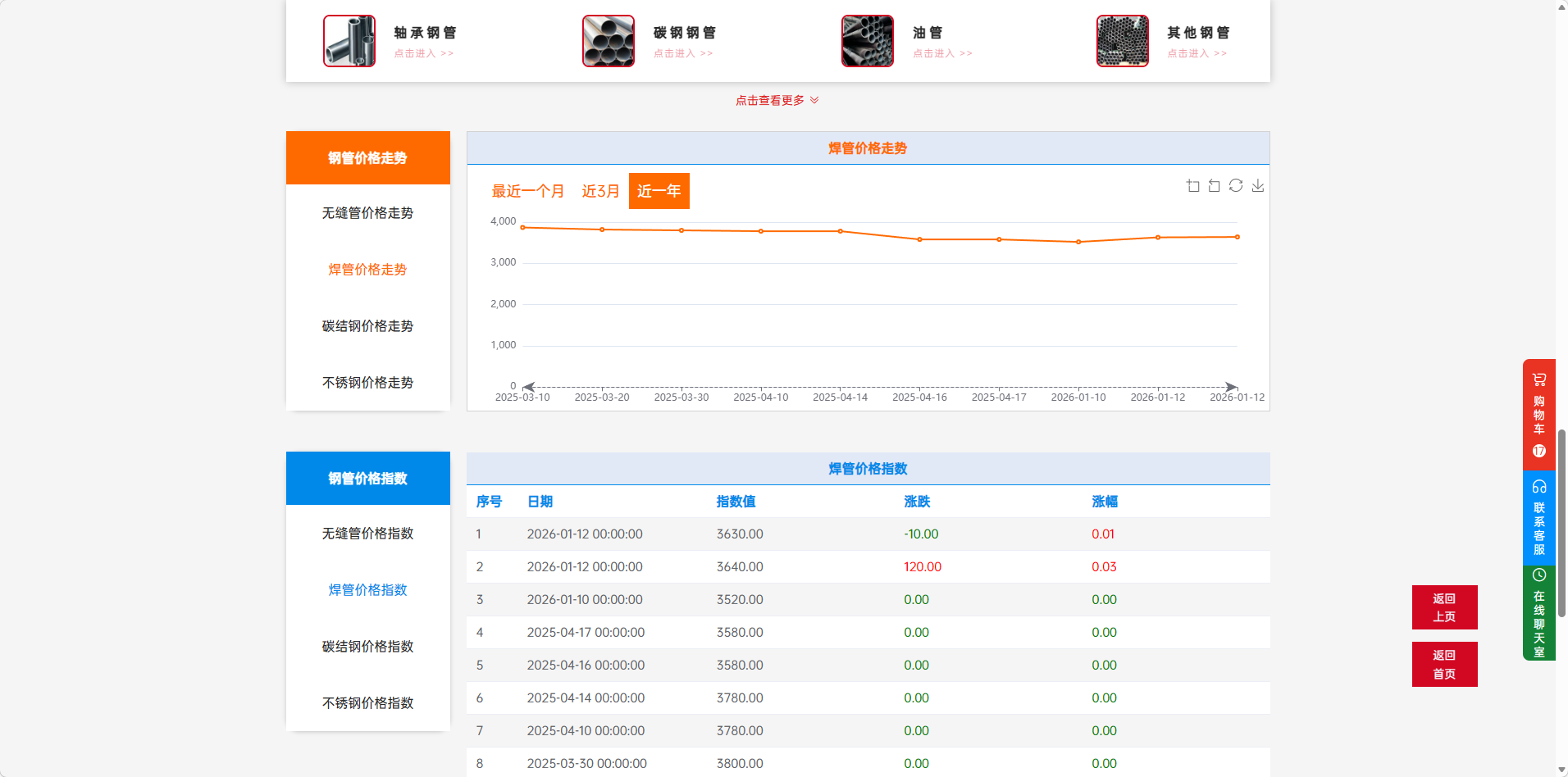Click the 返回上页 button
1568x777 pixels.
(x=1444, y=607)
